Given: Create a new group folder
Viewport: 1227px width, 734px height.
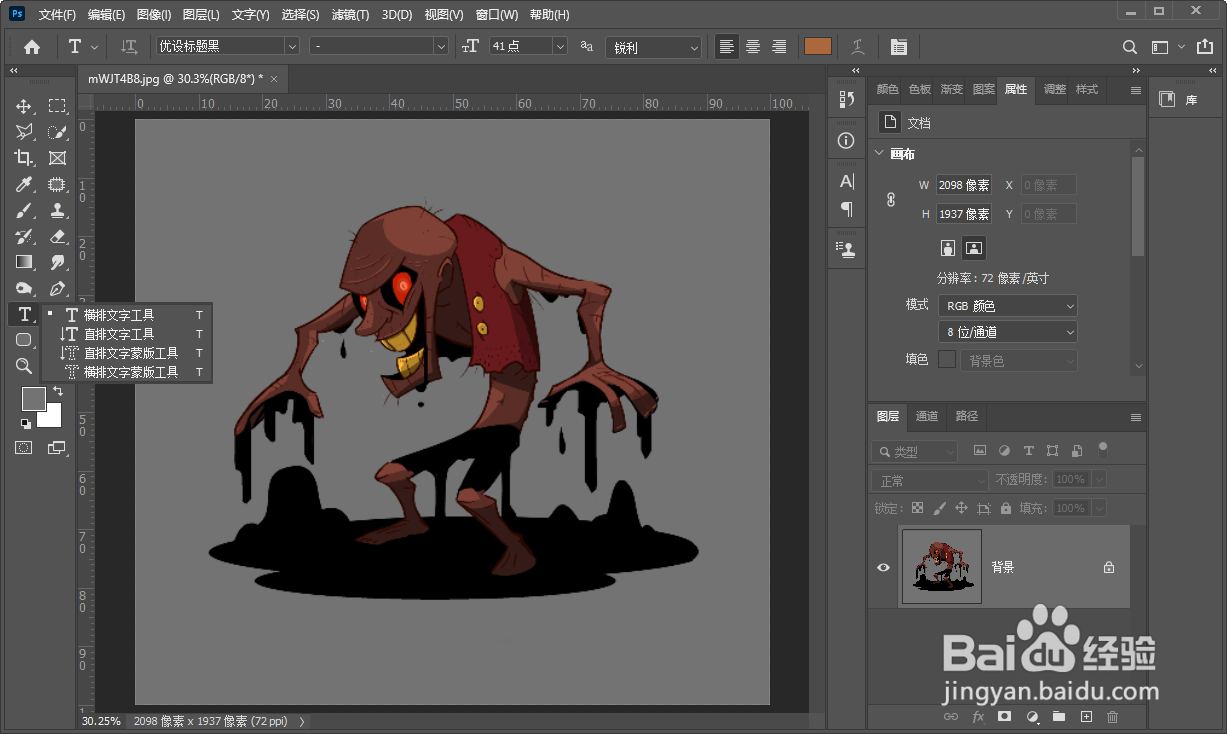Looking at the screenshot, I should click(x=1059, y=717).
